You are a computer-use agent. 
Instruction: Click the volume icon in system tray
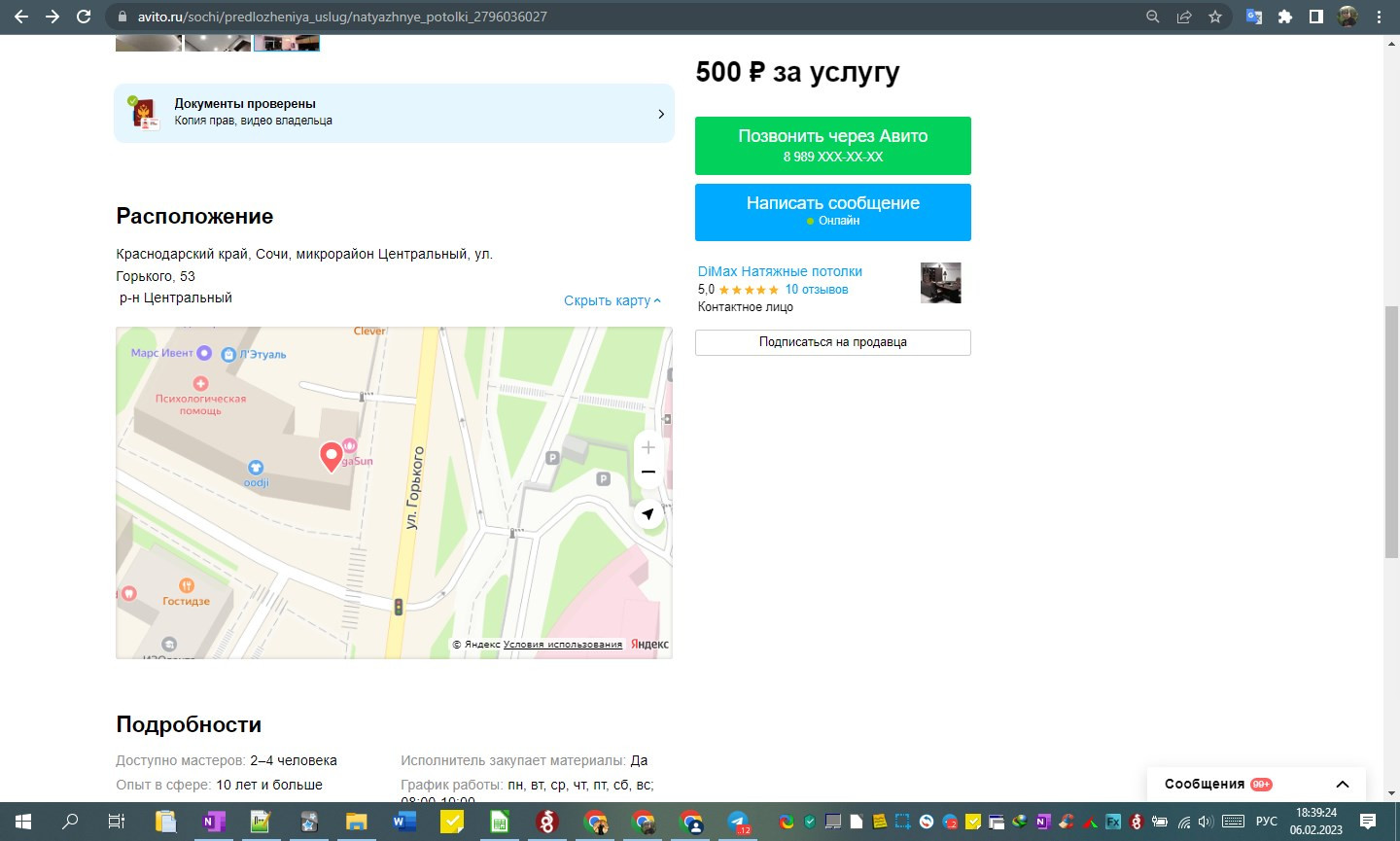[x=1206, y=822]
